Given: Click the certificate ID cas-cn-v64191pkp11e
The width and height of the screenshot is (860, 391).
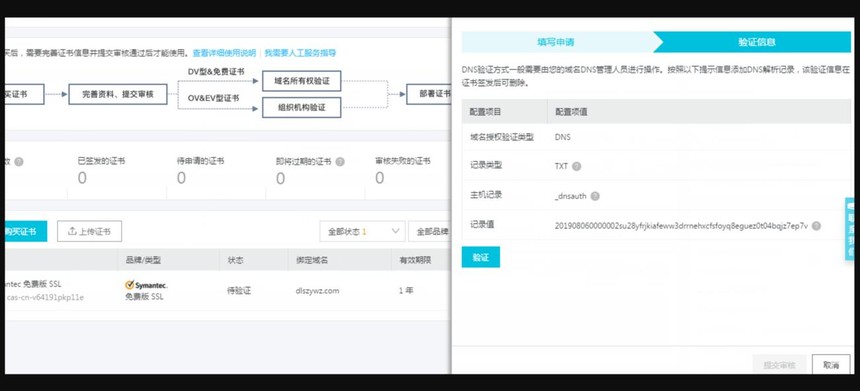Looking at the screenshot, I should coord(45,298).
